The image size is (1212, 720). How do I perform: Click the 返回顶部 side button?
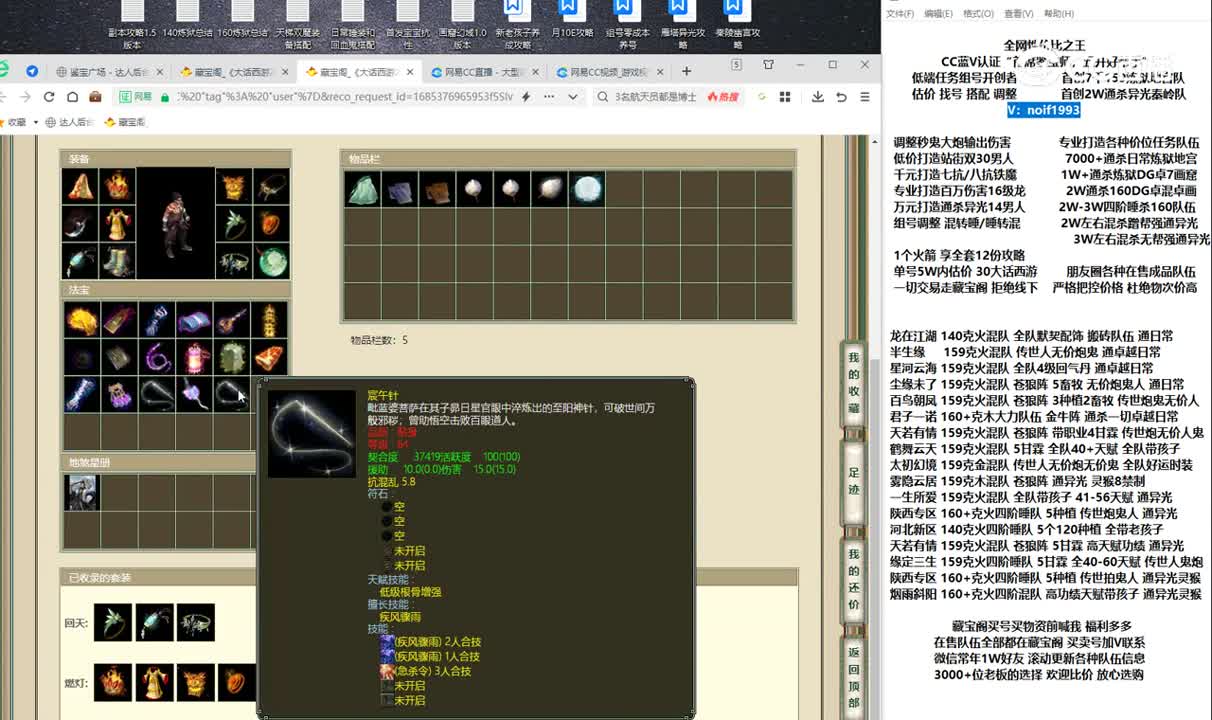click(x=853, y=677)
